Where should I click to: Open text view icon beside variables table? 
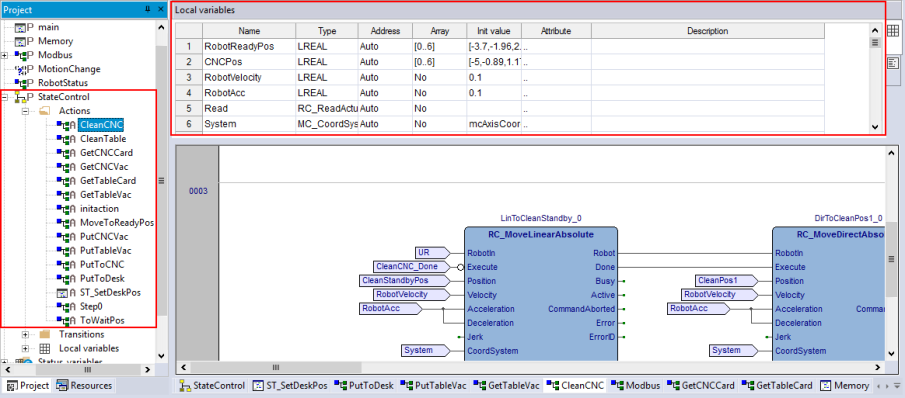coord(892,63)
